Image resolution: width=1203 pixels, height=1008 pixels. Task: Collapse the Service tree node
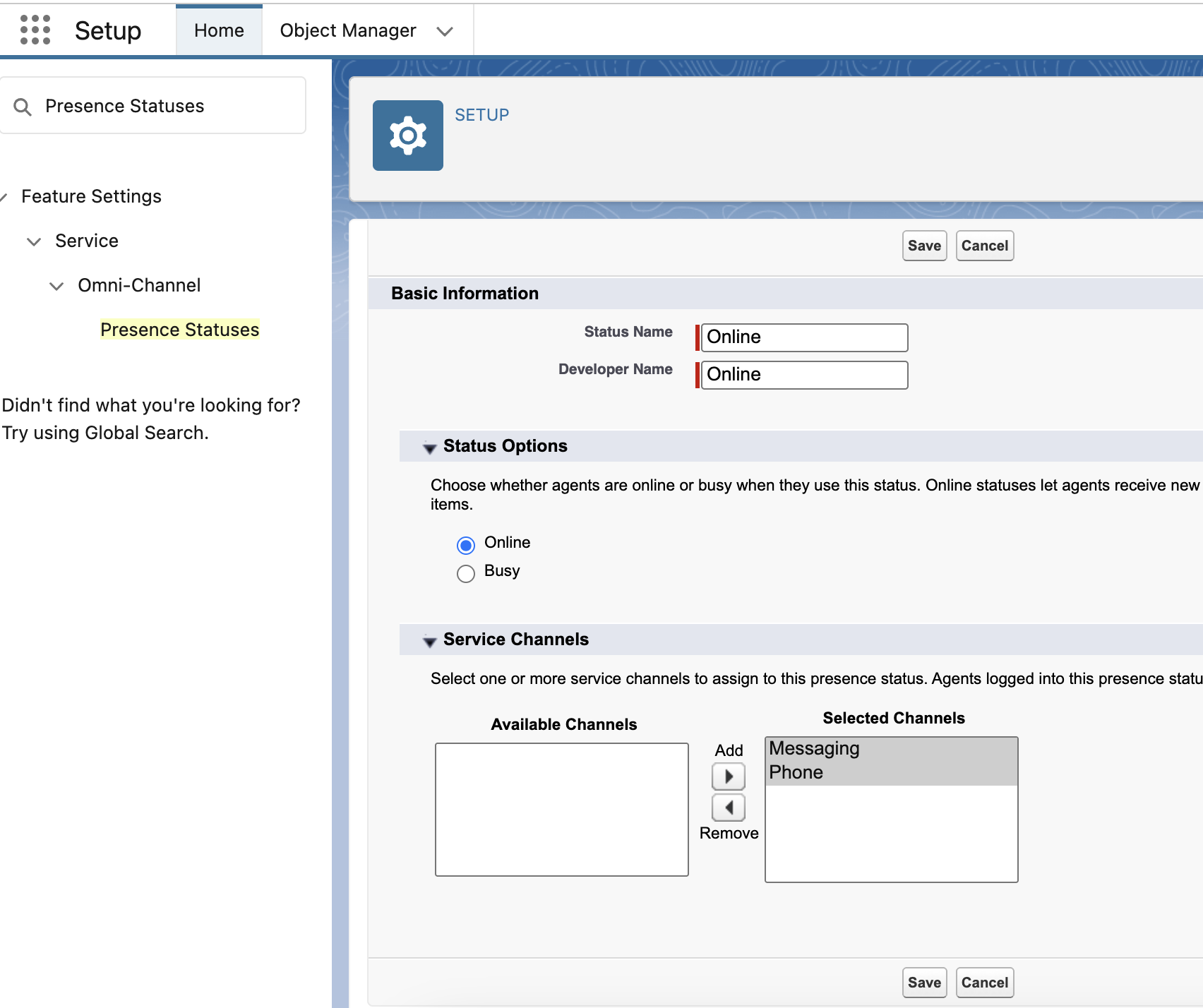tap(33, 241)
